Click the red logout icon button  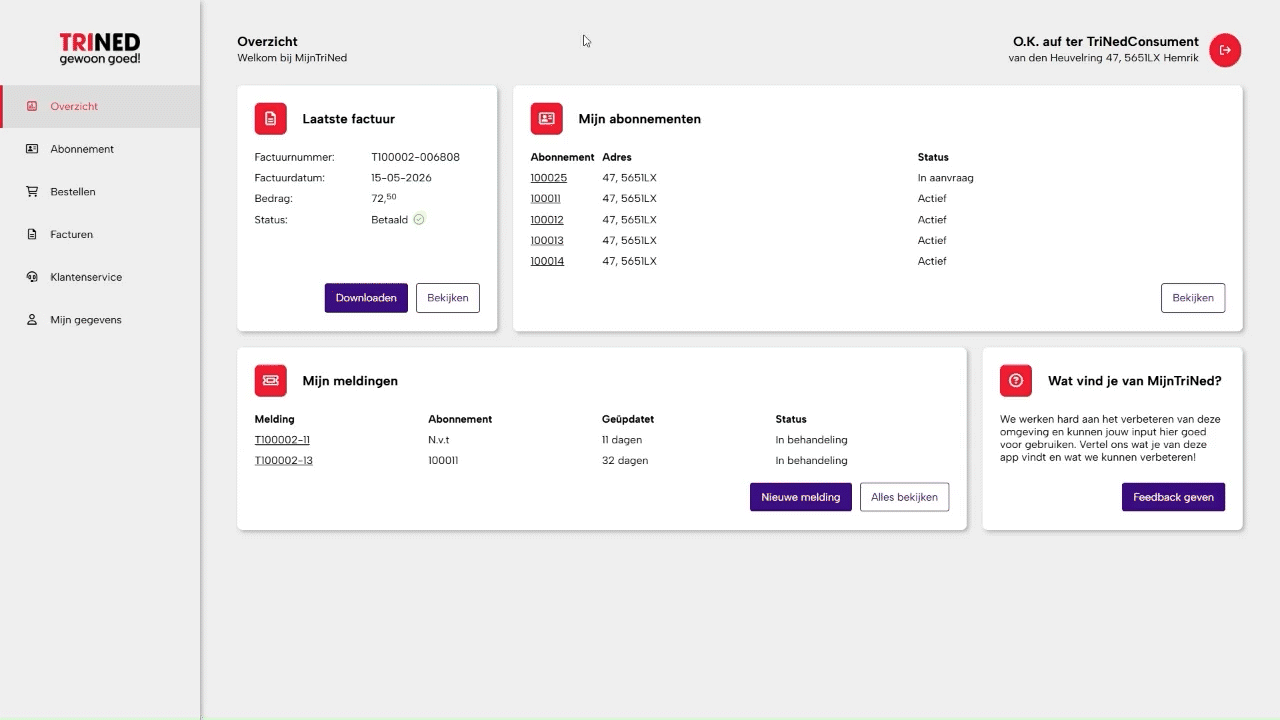[1225, 50]
